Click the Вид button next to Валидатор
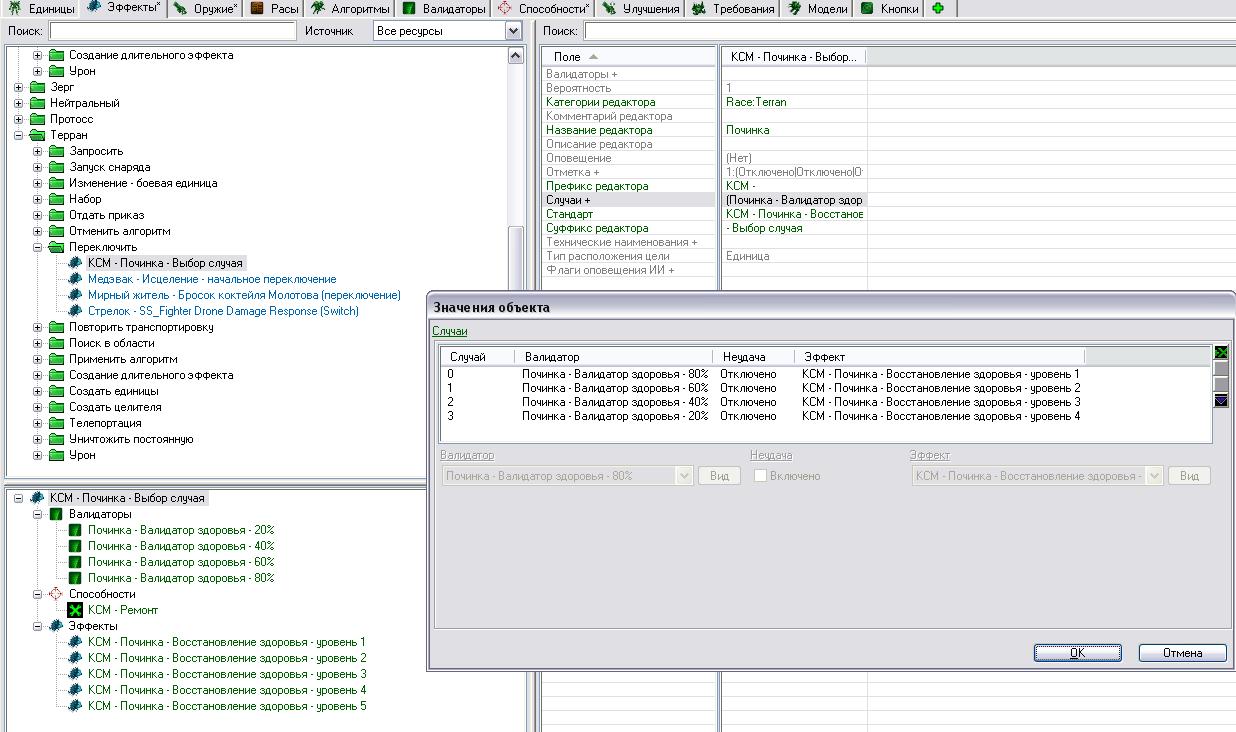Image resolution: width=1236 pixels, height=732 pixels. click(x=719, y=476)
